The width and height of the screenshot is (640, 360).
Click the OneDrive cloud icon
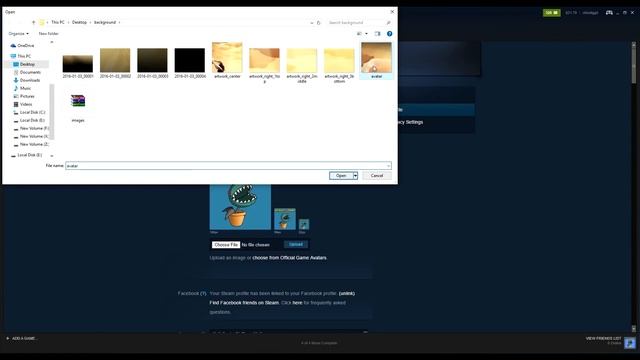coord(13,46)
